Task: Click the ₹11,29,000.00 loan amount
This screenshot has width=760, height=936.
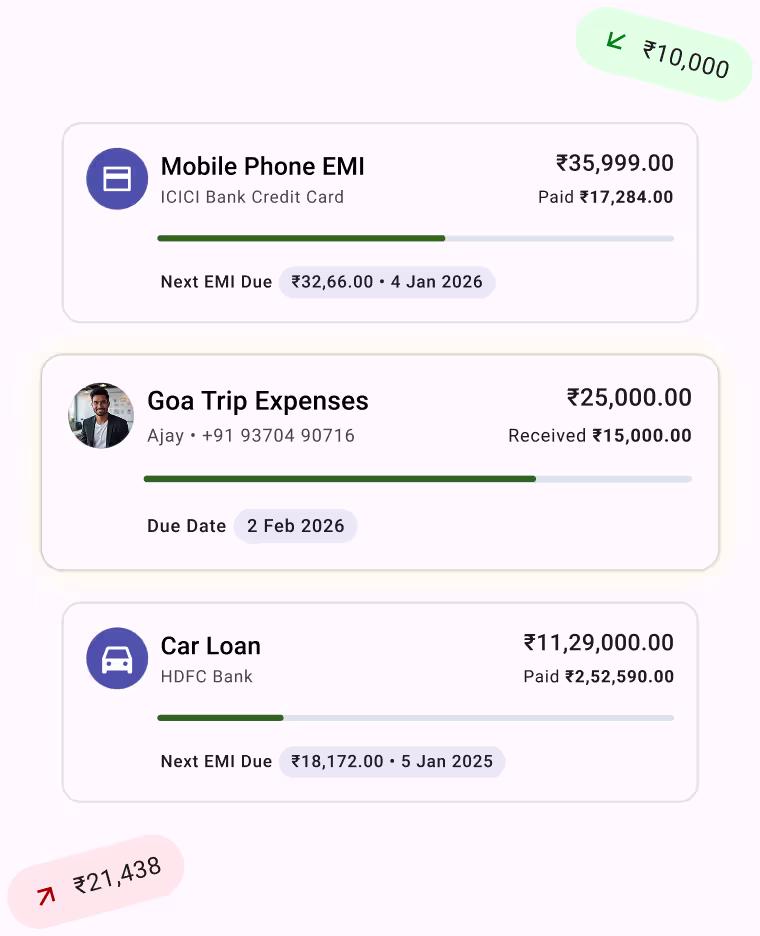Action: coord(598,643)
